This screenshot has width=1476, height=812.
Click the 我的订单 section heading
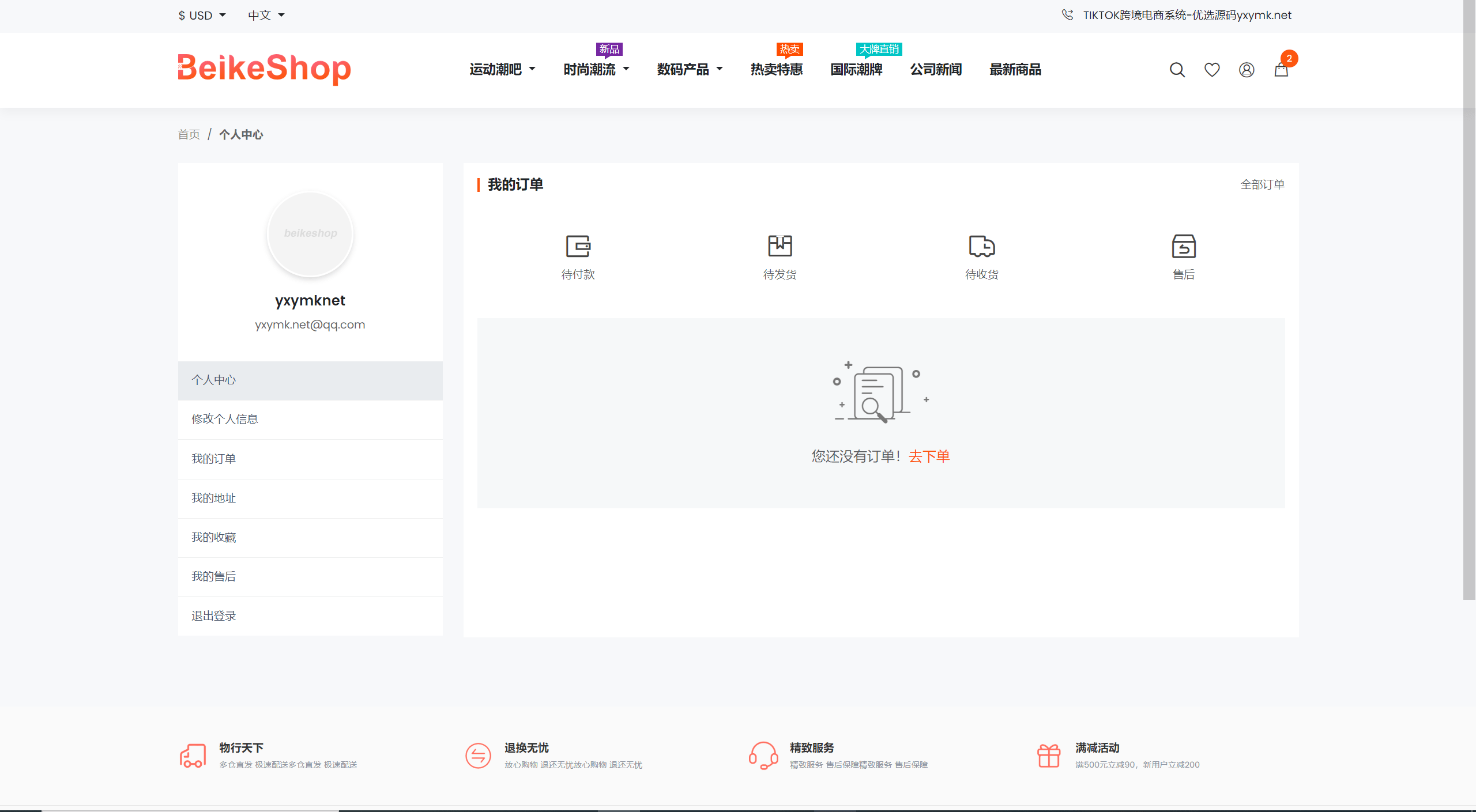(x=515, y=184)
